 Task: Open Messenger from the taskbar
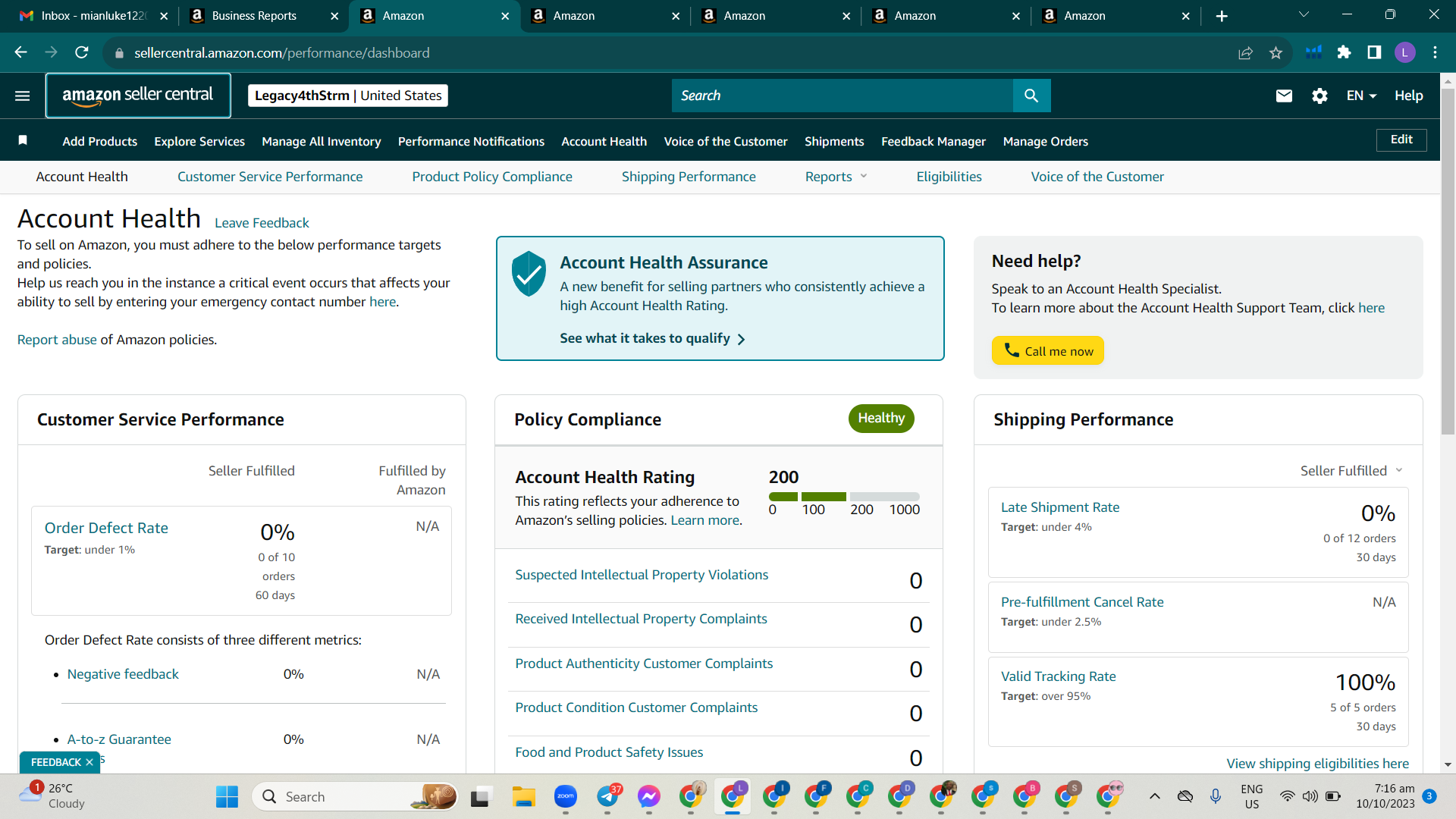(649, 797)
